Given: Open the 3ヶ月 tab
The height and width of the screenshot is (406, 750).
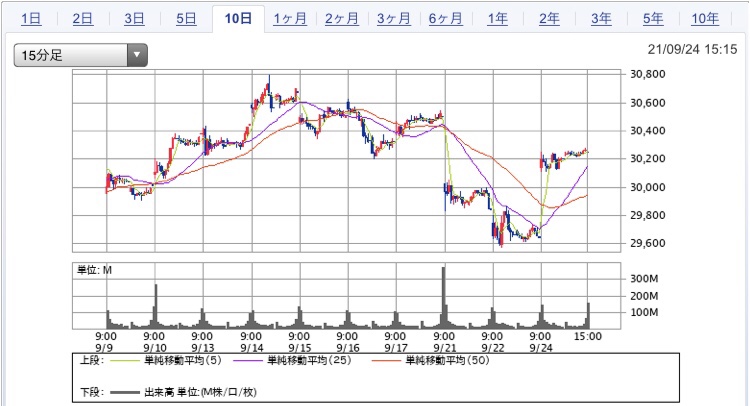Looking at the screenshot, I should [x=394, y=19].
